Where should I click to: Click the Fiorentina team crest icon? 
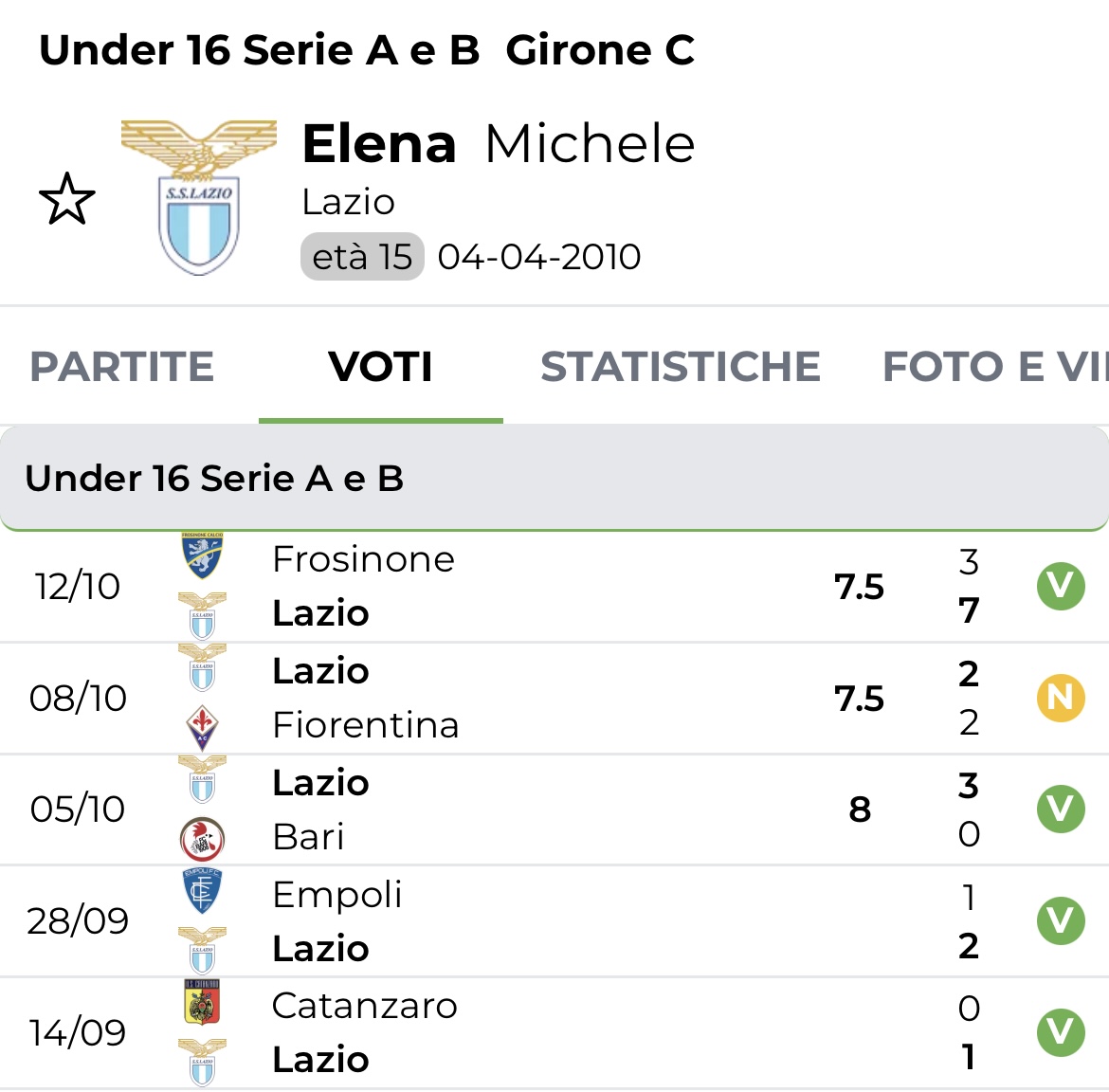point(202,727)
